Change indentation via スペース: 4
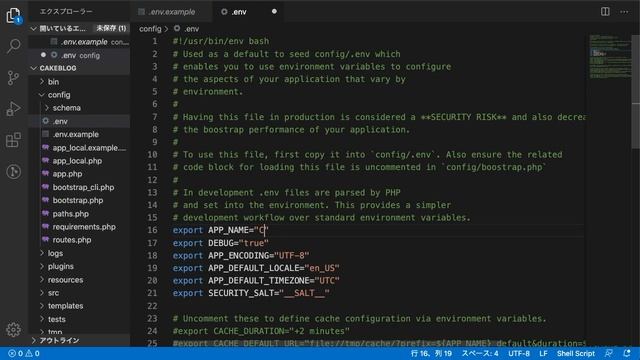Viewport: 640px width, 360px height. coord(480,353)
